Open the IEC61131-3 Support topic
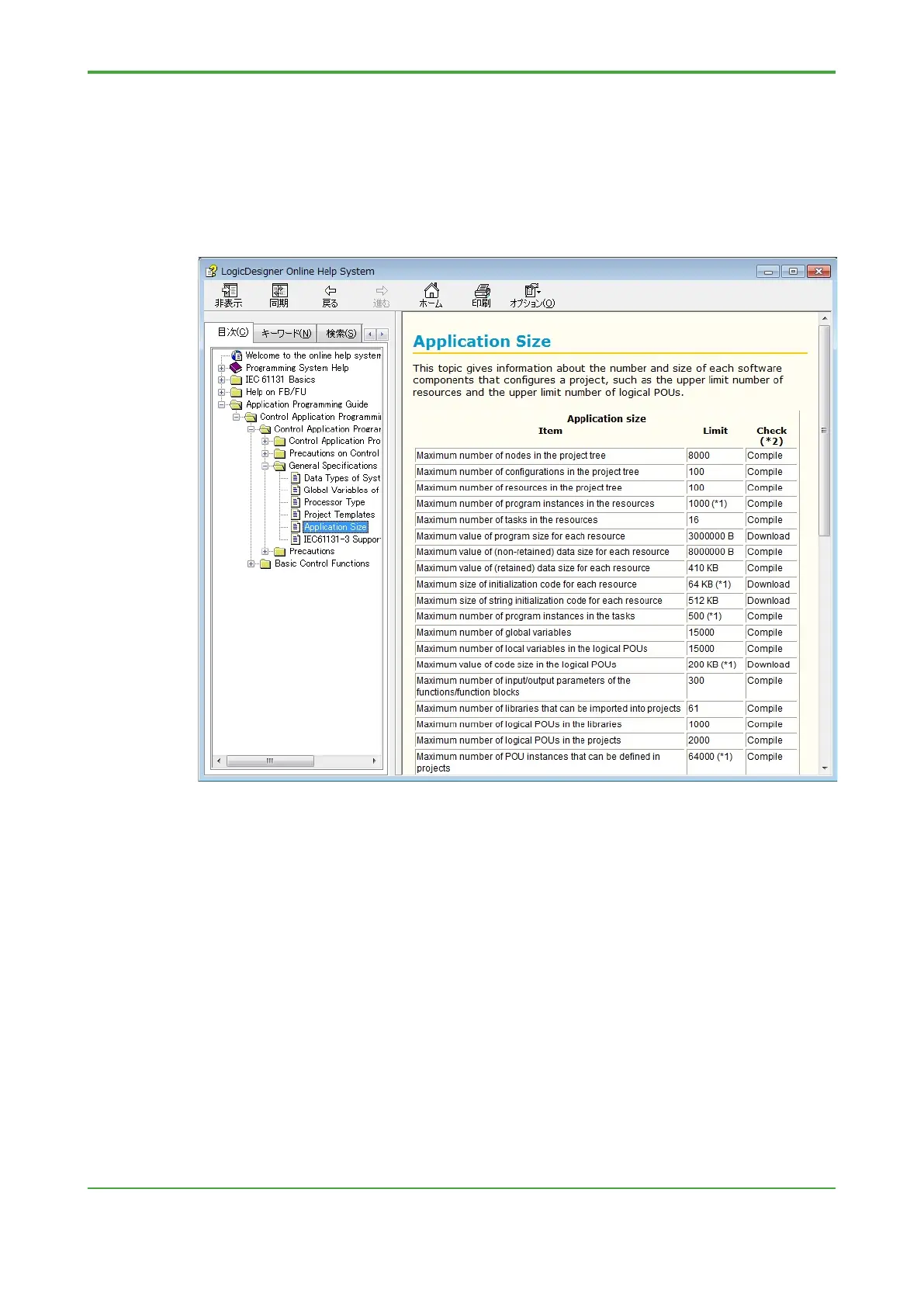The width and height of the screenshot is (924, 1307). 342,539
